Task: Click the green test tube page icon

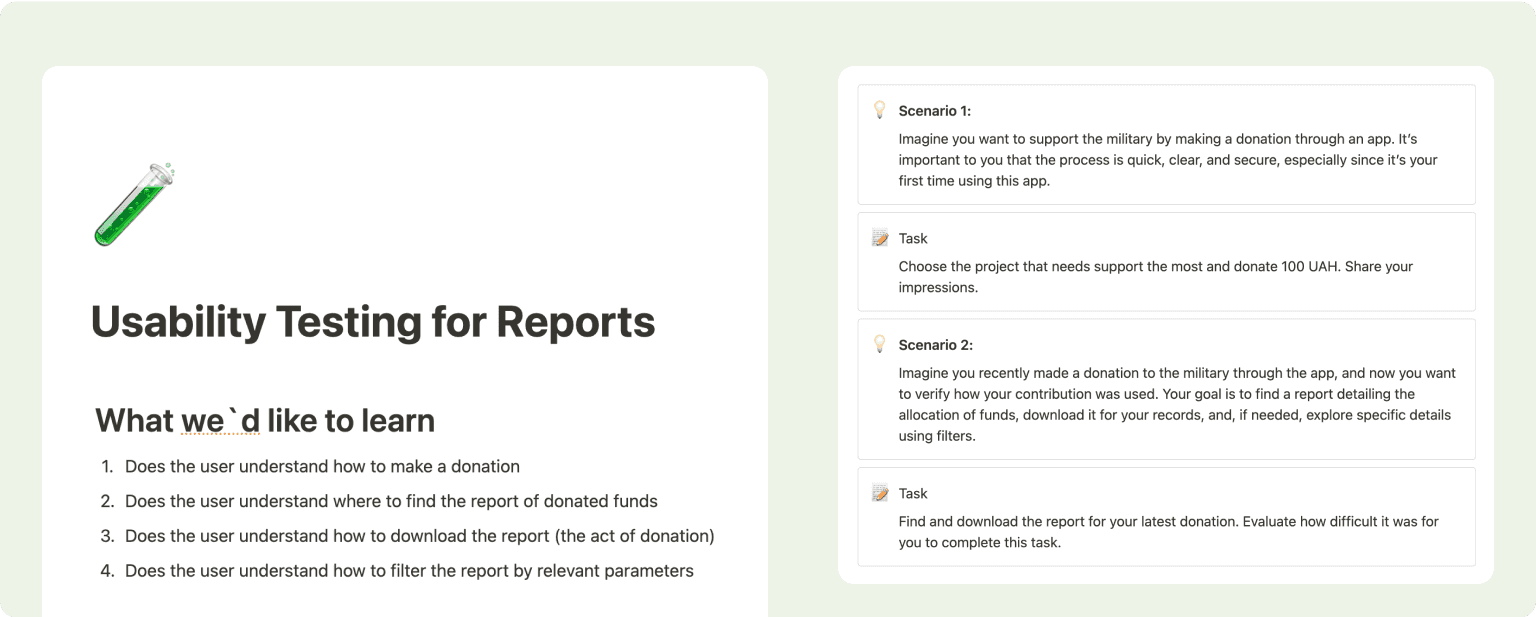Action: (134, 204)
